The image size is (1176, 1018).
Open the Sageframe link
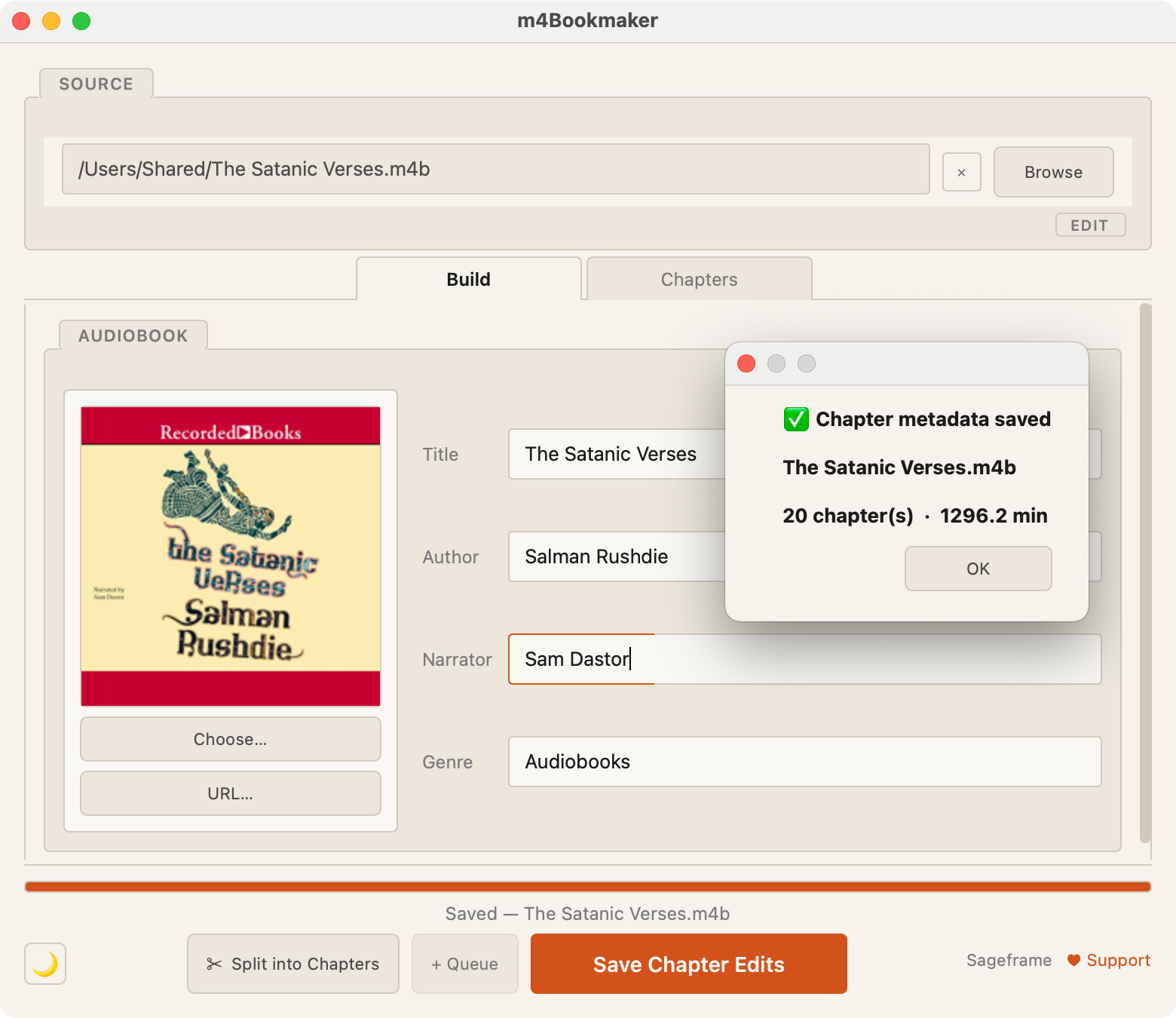(1009, 960)
